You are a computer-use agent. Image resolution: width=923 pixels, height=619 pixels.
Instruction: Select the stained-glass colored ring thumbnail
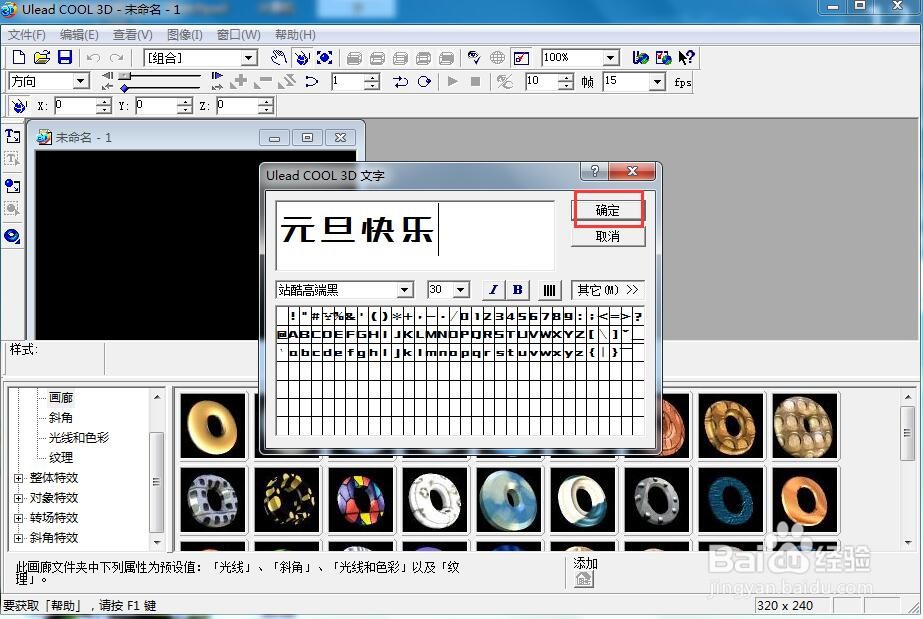click(361, 500)
